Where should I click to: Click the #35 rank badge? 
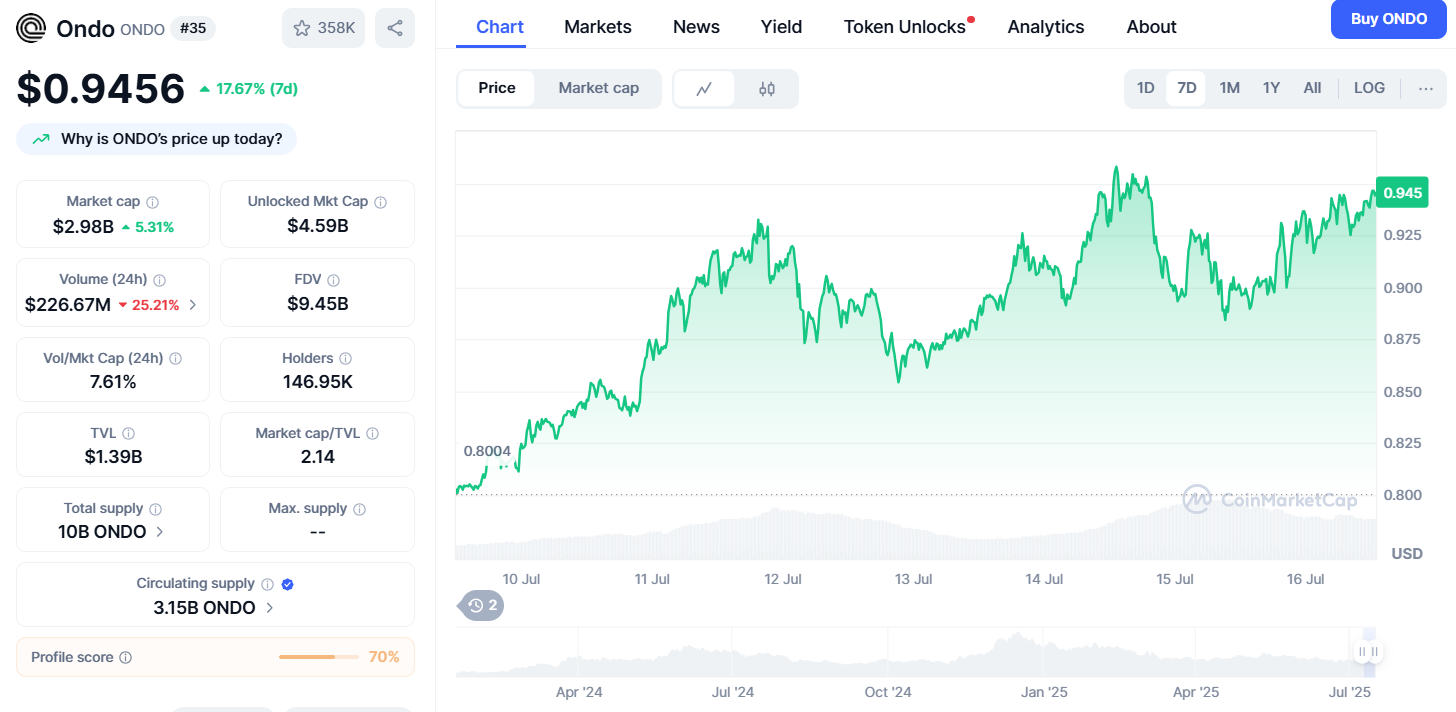[x=193, y=28]
